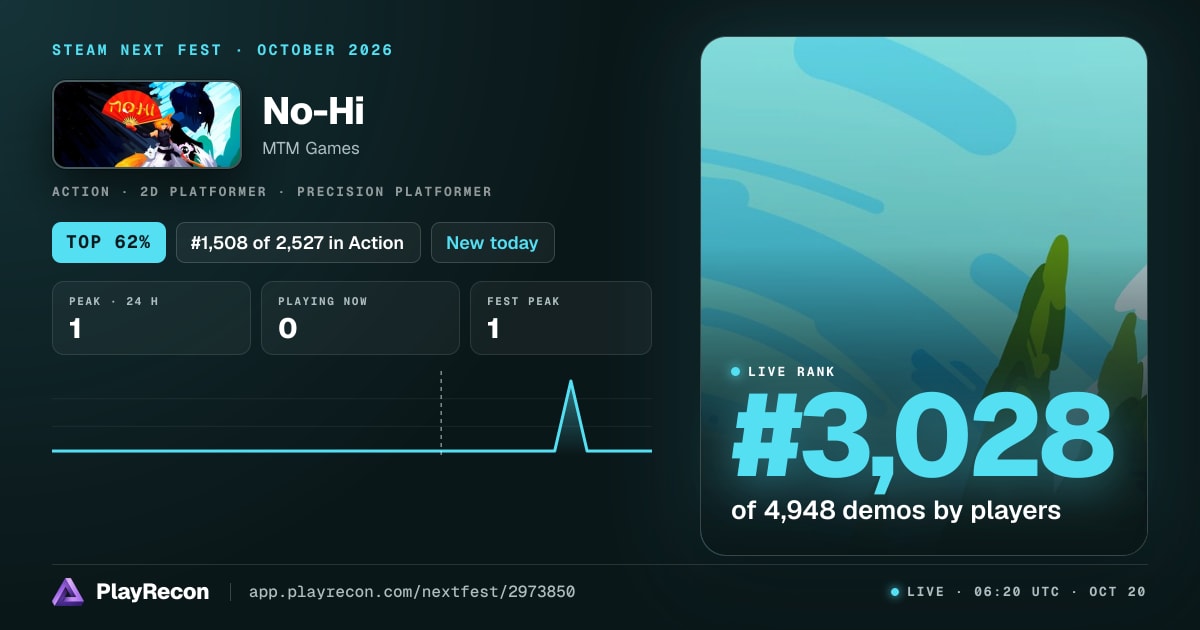Select the TOP 62% badge
This screenshot has width=1200, height=630.
pyautogui.click(x=109, y=243)
